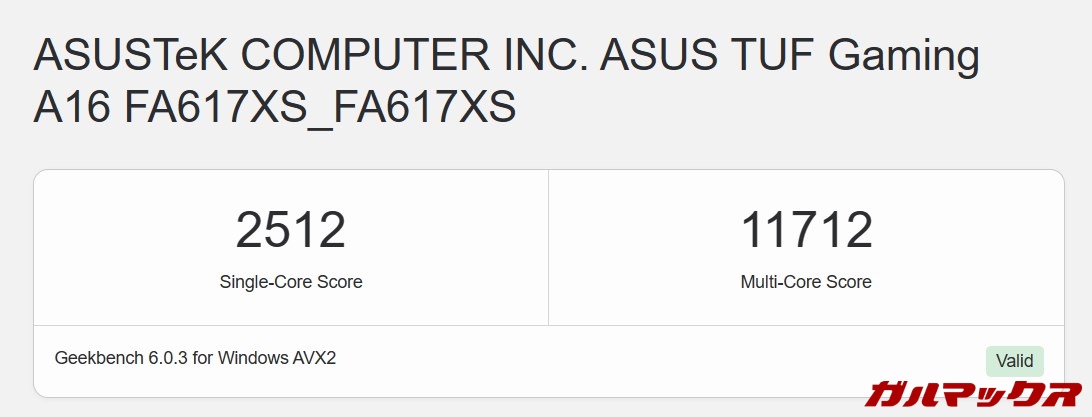Click the word Windows in the footer
This screenshot has width=1092, height=417.
[254, 358]
